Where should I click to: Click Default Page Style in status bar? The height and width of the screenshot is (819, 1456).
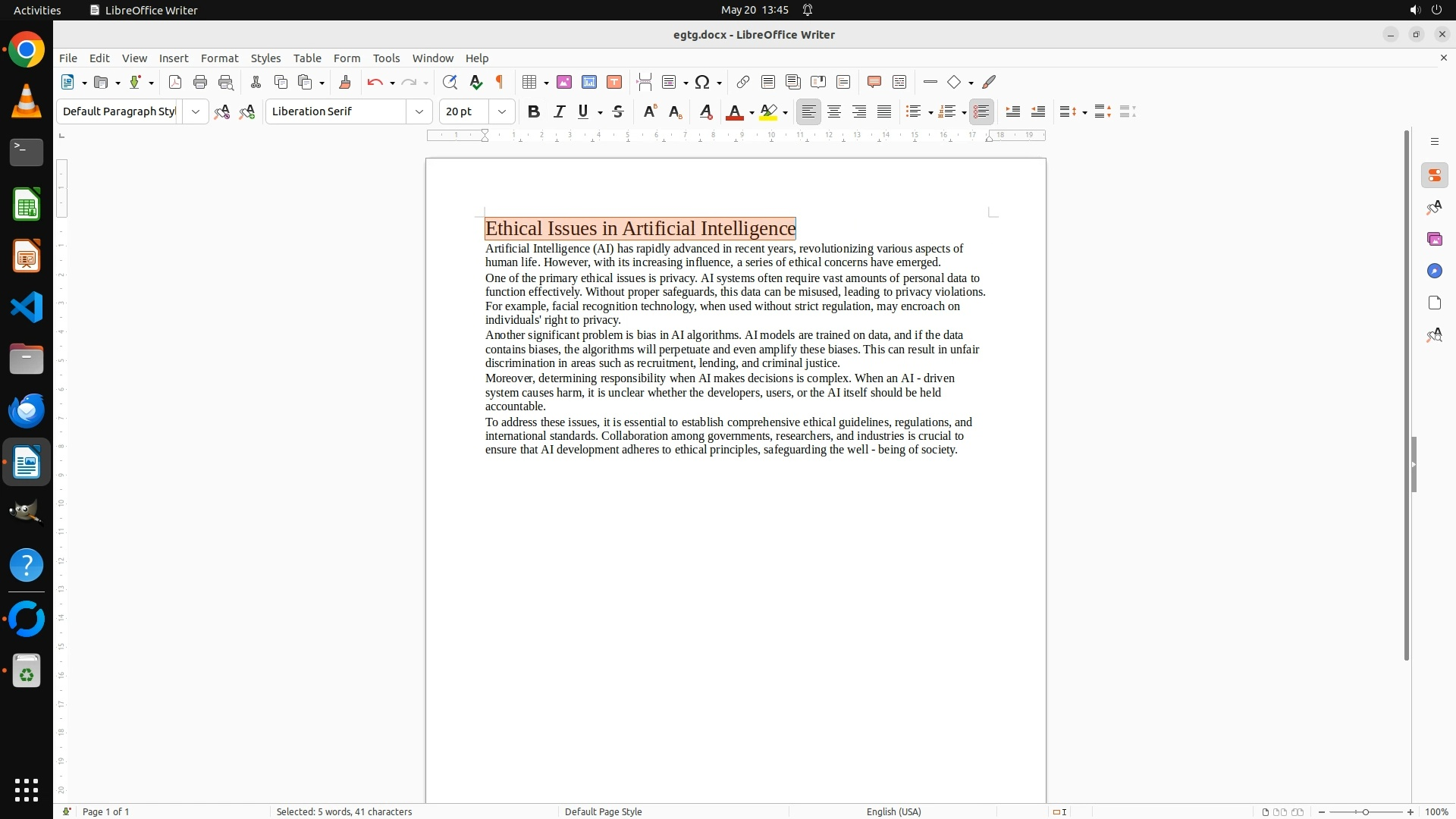tap(603, 811)
